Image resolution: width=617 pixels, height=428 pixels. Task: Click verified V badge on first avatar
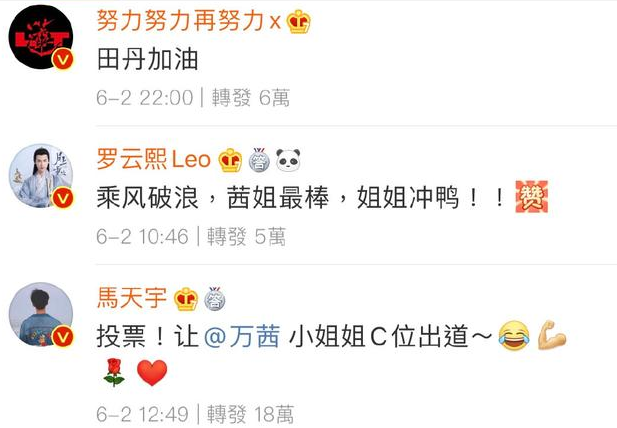[x=63, y=59]
